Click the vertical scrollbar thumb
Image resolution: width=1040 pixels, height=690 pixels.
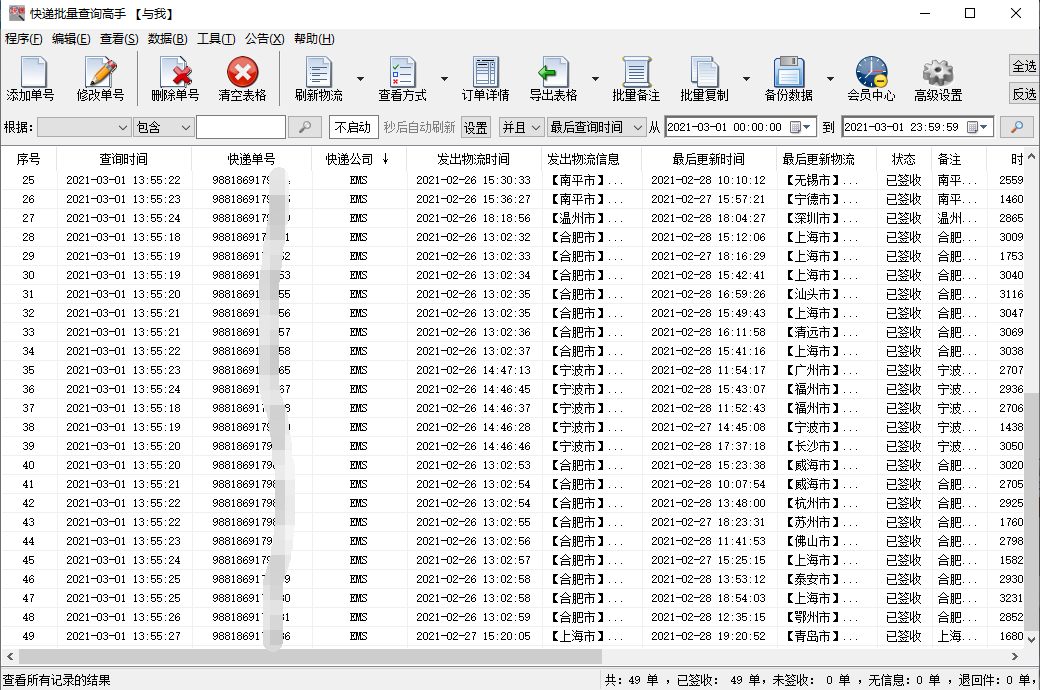1031,511
